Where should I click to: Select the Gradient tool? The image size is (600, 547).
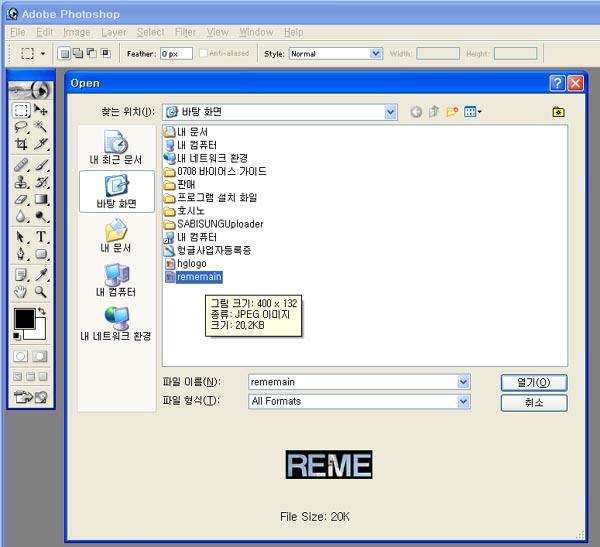click(41, 199)
